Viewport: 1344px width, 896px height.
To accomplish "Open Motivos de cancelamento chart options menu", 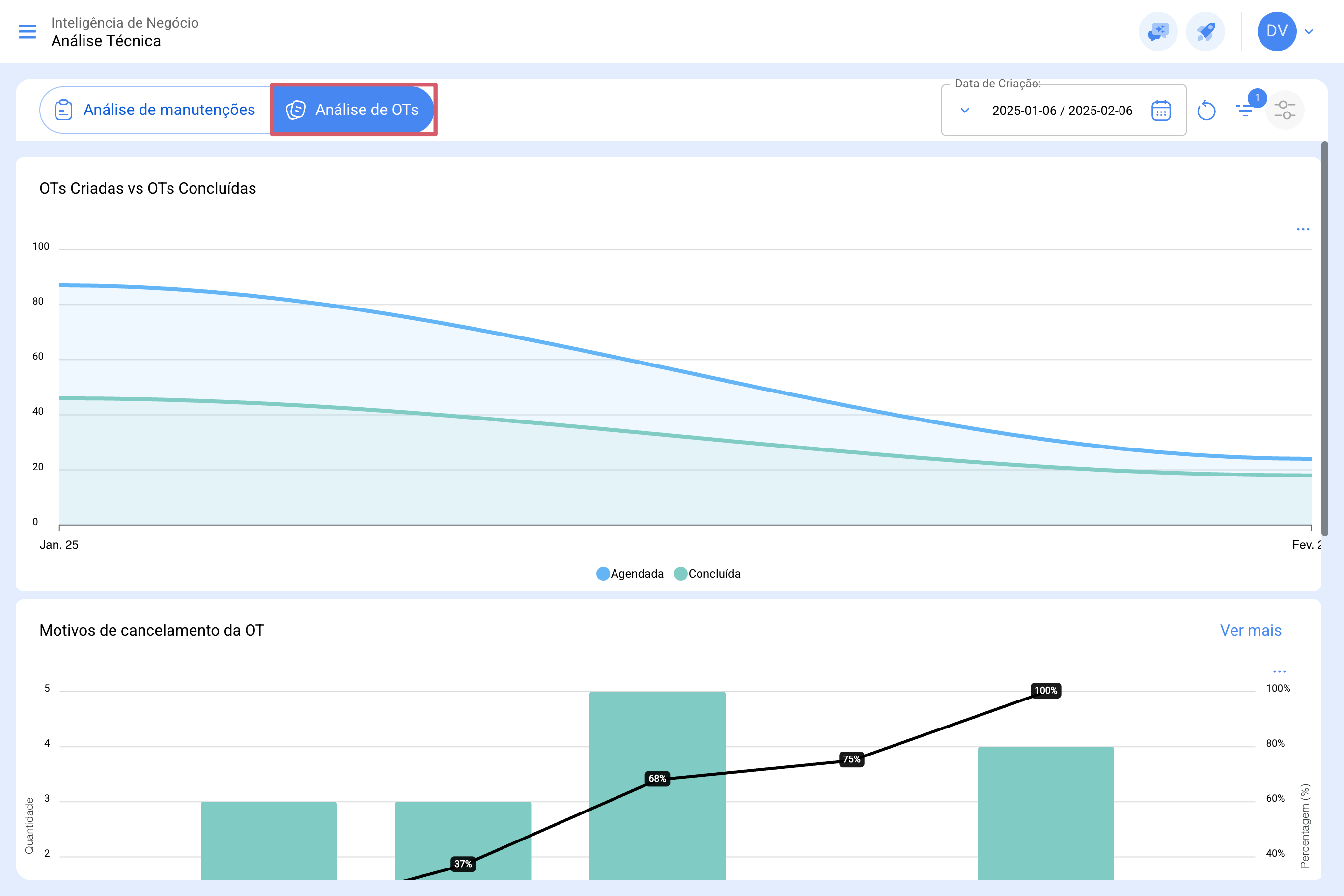I will [1279, 672].
